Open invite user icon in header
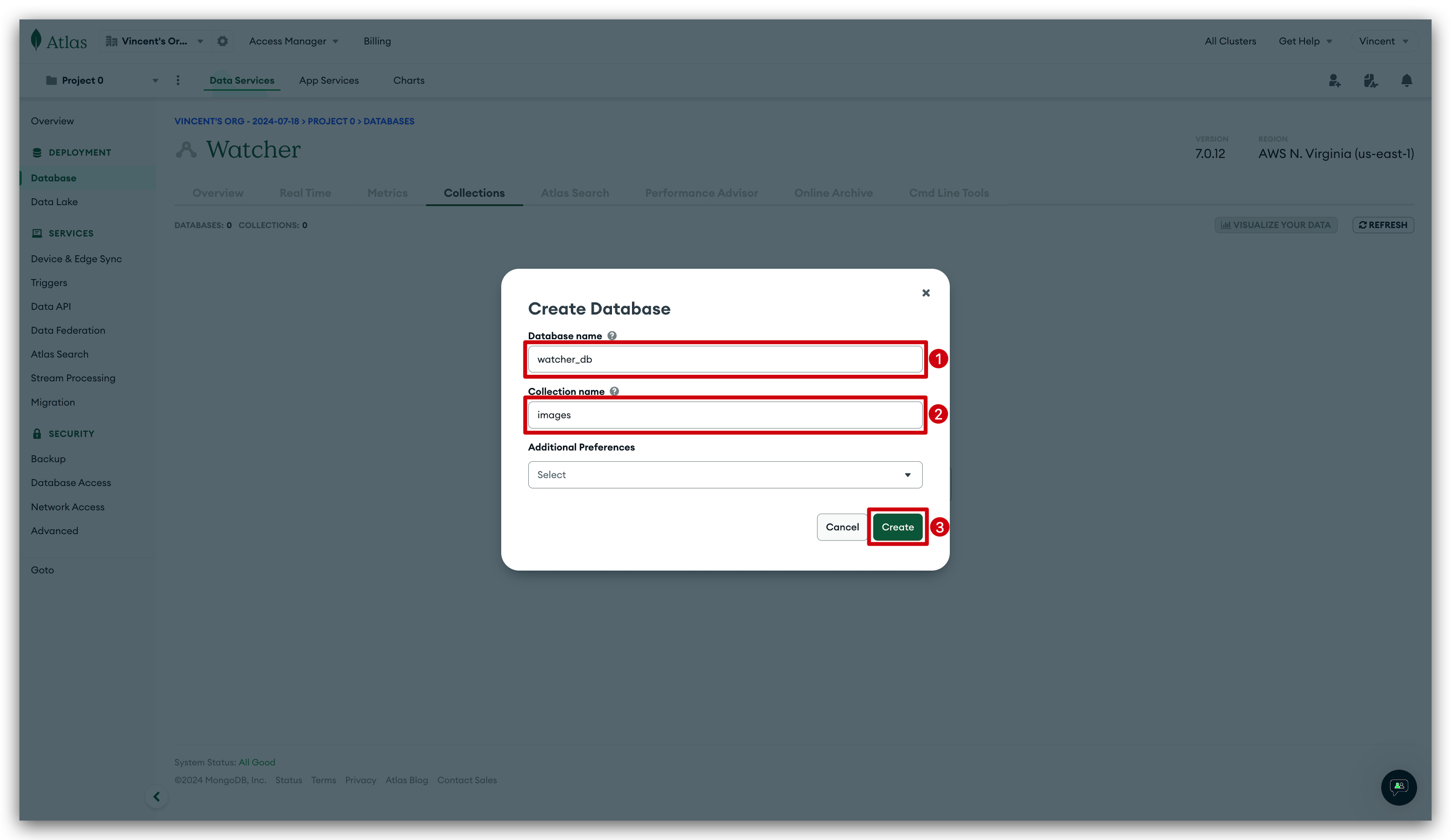 pos(1334,81)
